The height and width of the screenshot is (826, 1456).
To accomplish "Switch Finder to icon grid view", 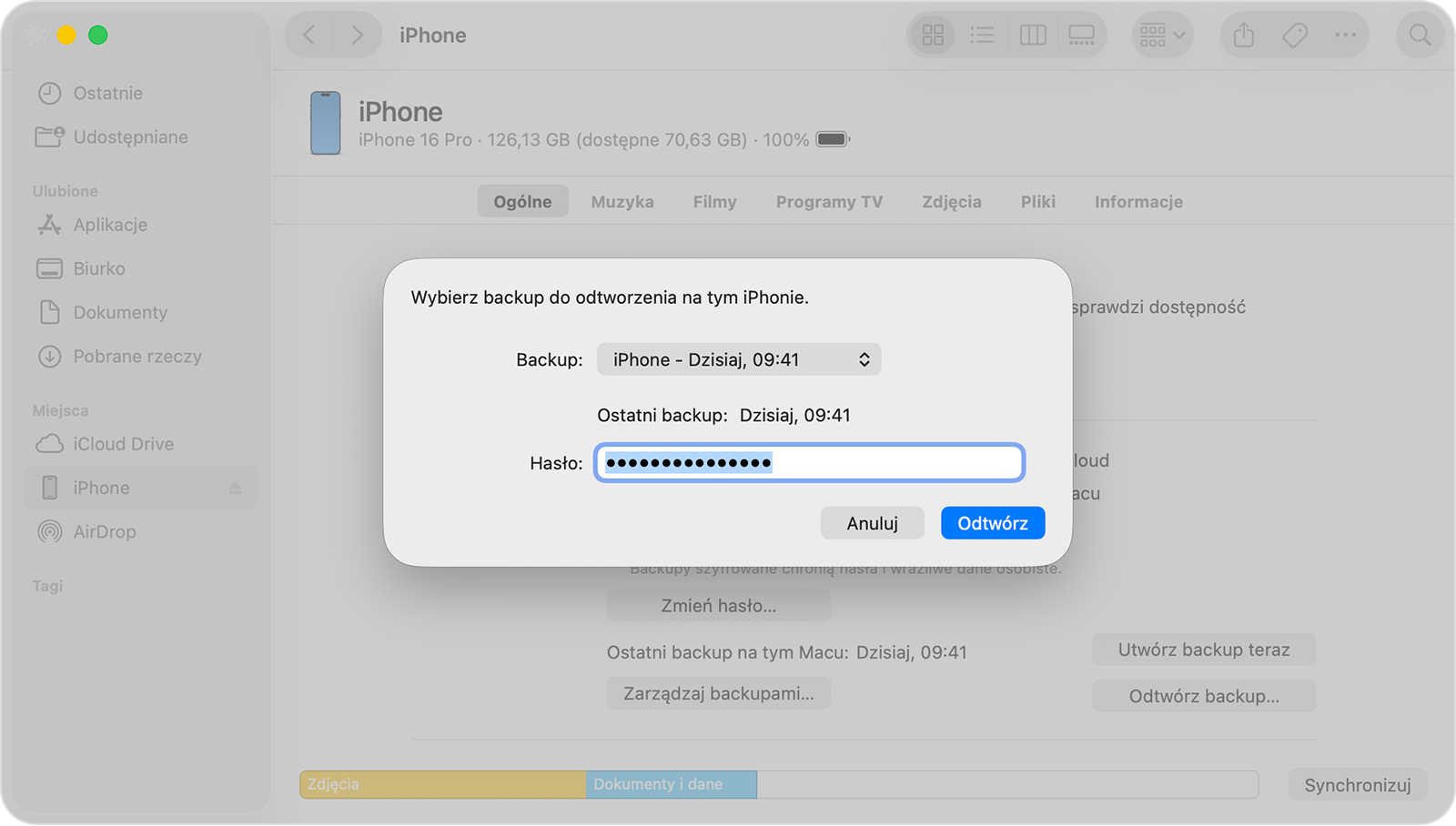I will [x=933, y=35].
